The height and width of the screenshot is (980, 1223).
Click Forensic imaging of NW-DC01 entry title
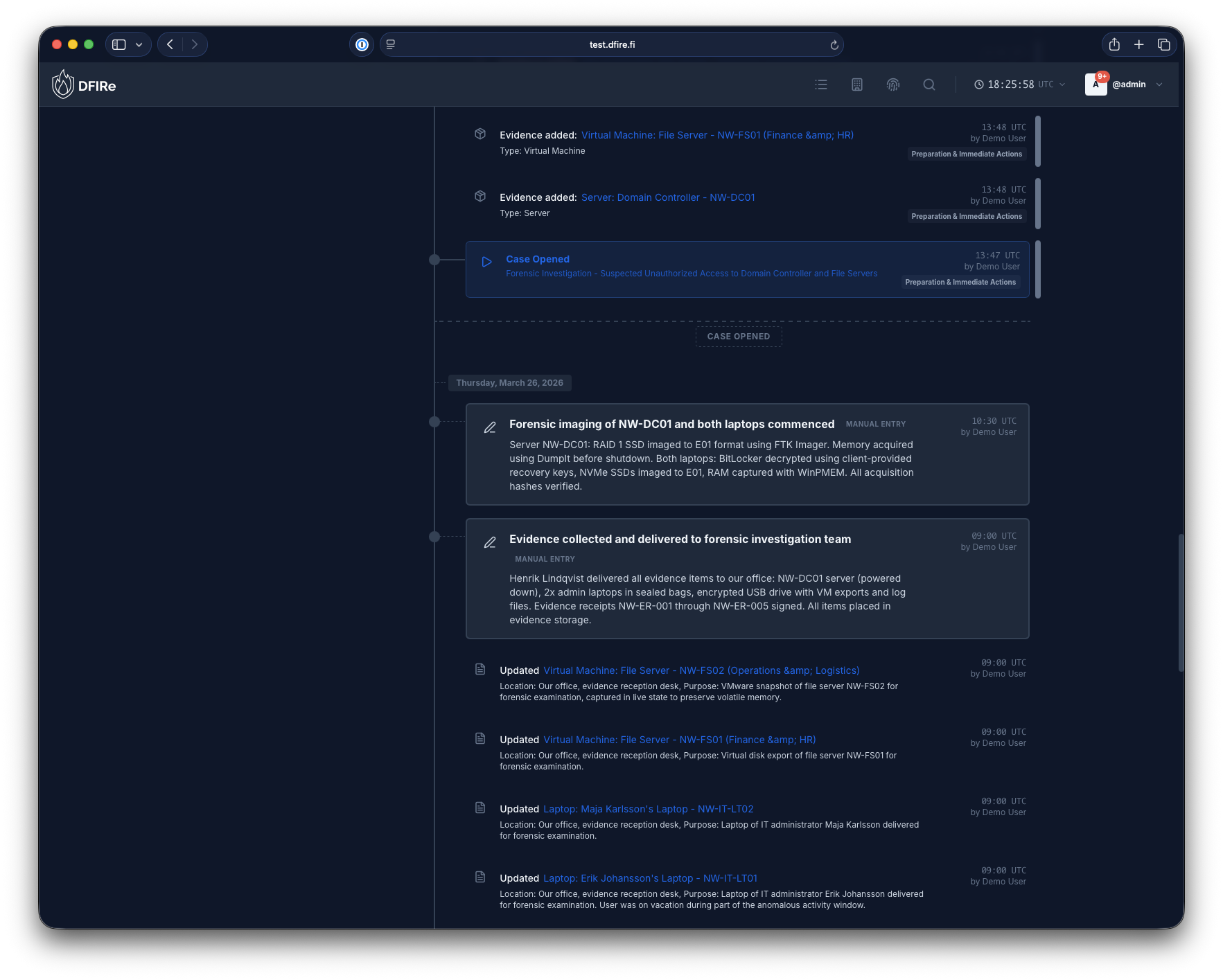click(672, 424)
